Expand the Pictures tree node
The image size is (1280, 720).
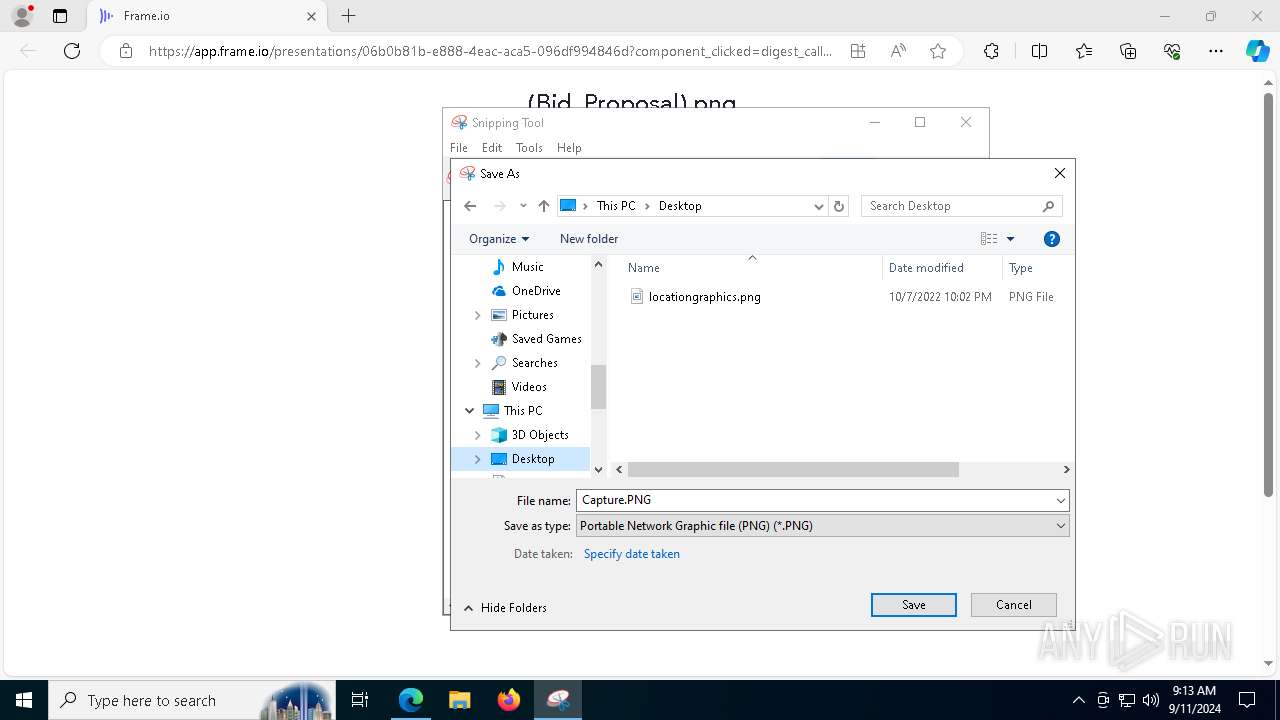pyautogui.click(x=477, y=315)
